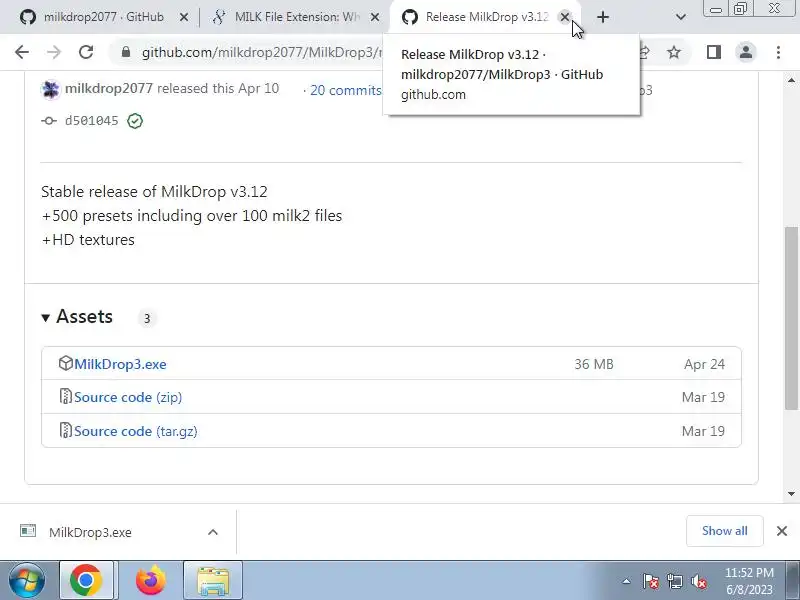Click the Action Center flag icon
Viewport: 800px width, 600px height.
tap(651, 581)
